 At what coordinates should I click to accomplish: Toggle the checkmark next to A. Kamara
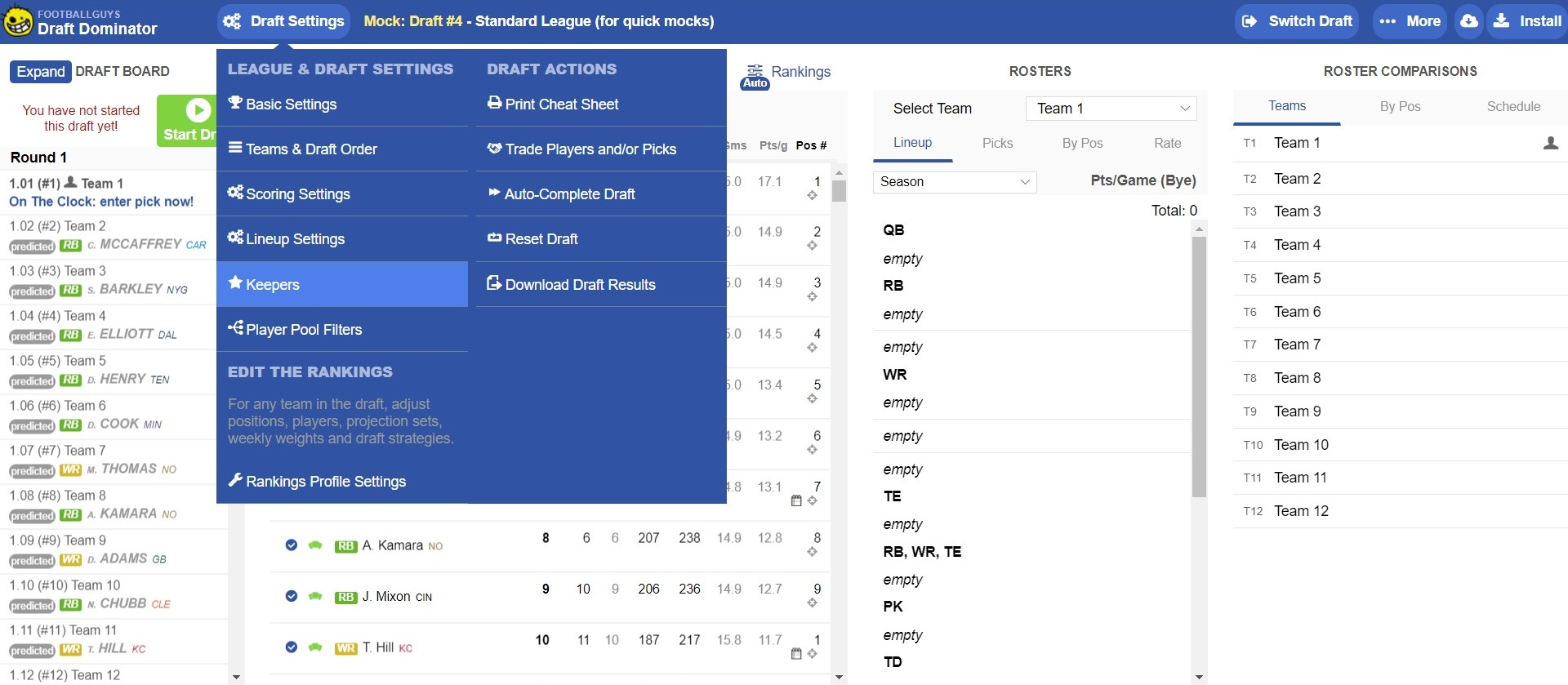[292, 545]
